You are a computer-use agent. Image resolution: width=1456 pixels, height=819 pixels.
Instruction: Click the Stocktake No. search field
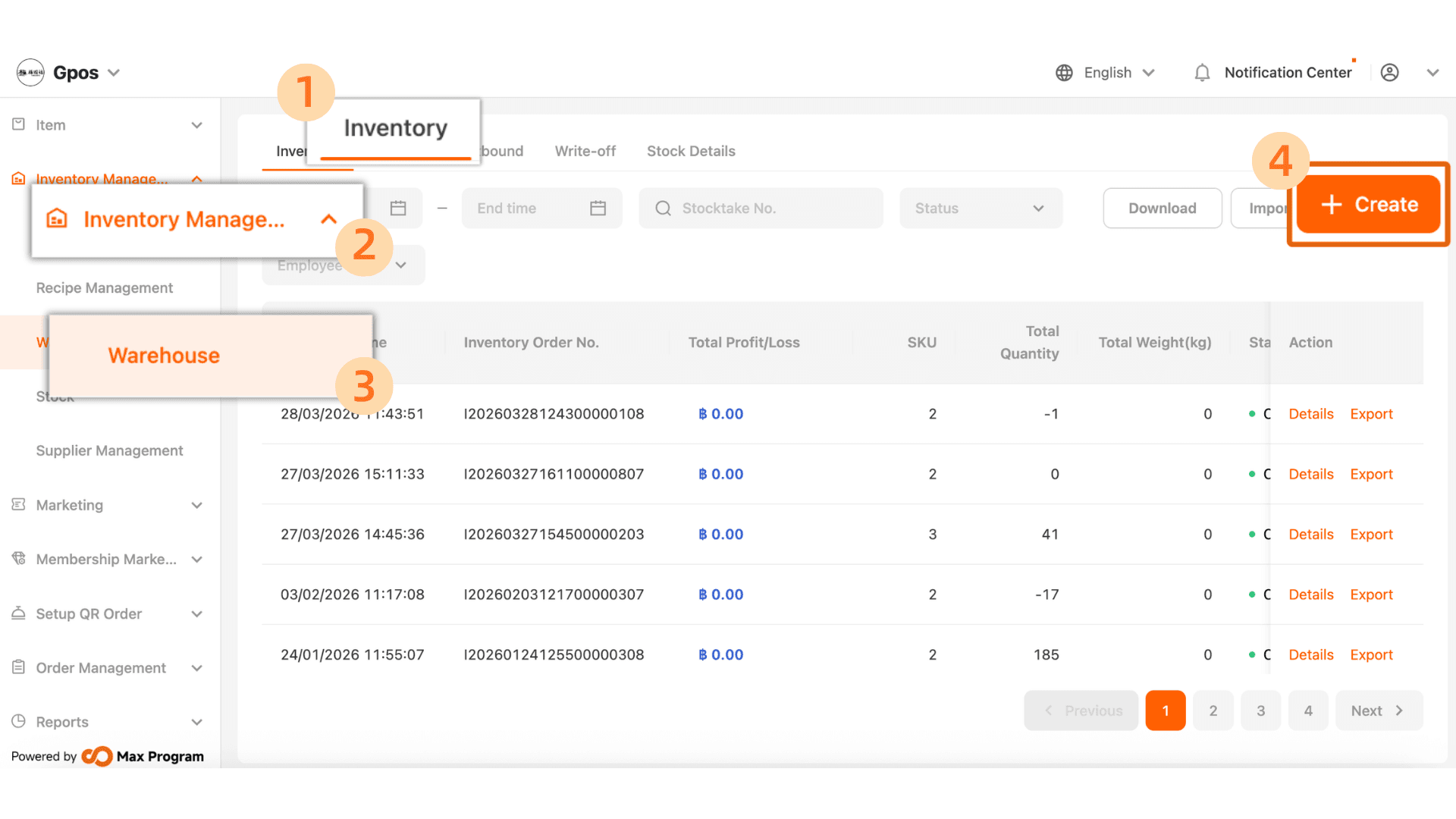761,208
